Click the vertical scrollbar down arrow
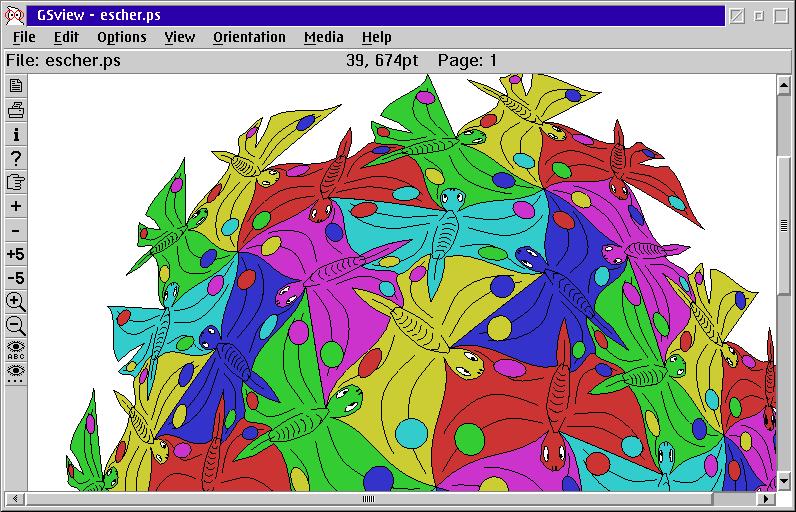The width and height of the screenshot is (796, 512). (784, 483)
